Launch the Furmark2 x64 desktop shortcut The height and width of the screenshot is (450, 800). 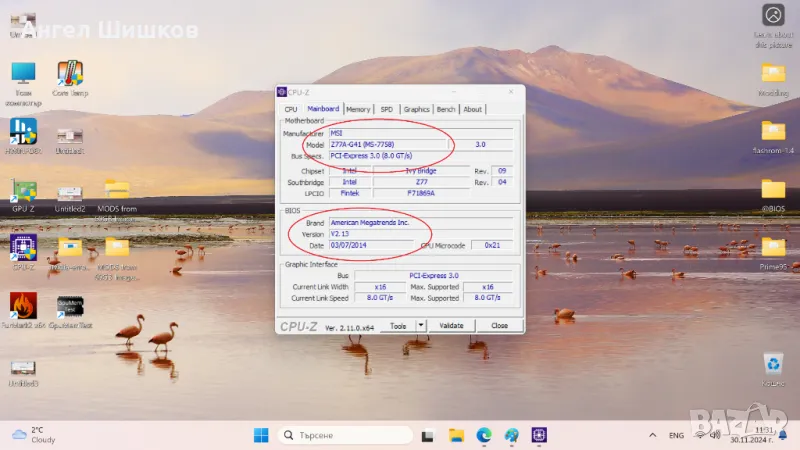(x=23, y=306)
